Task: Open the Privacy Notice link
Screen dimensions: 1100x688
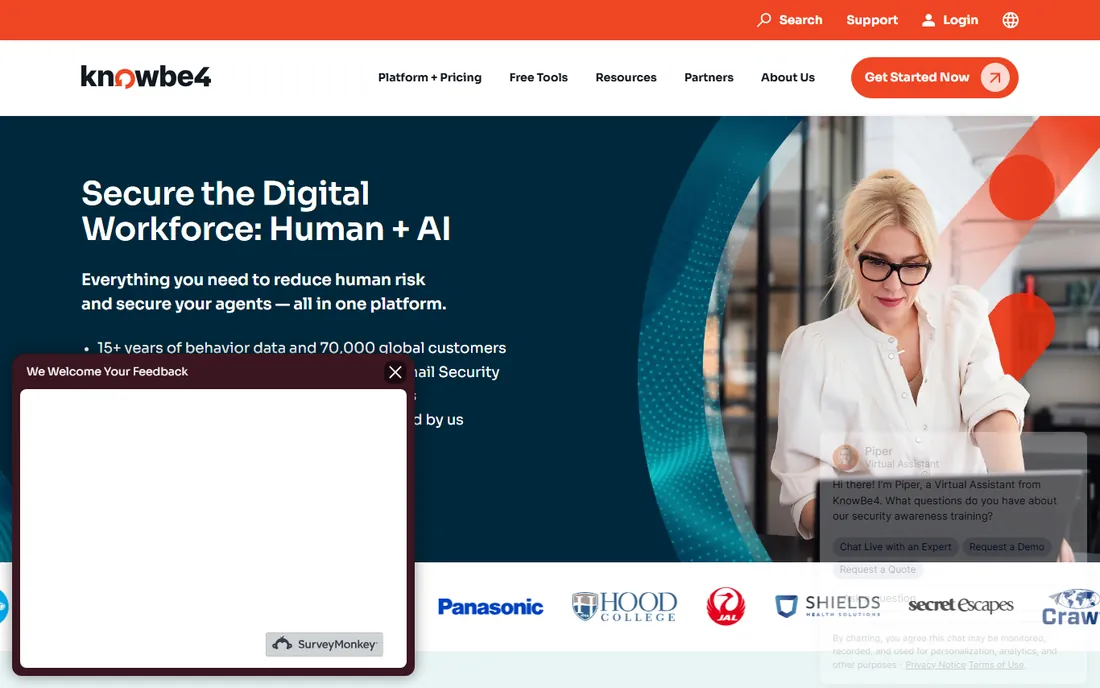Action: [935, 665]
